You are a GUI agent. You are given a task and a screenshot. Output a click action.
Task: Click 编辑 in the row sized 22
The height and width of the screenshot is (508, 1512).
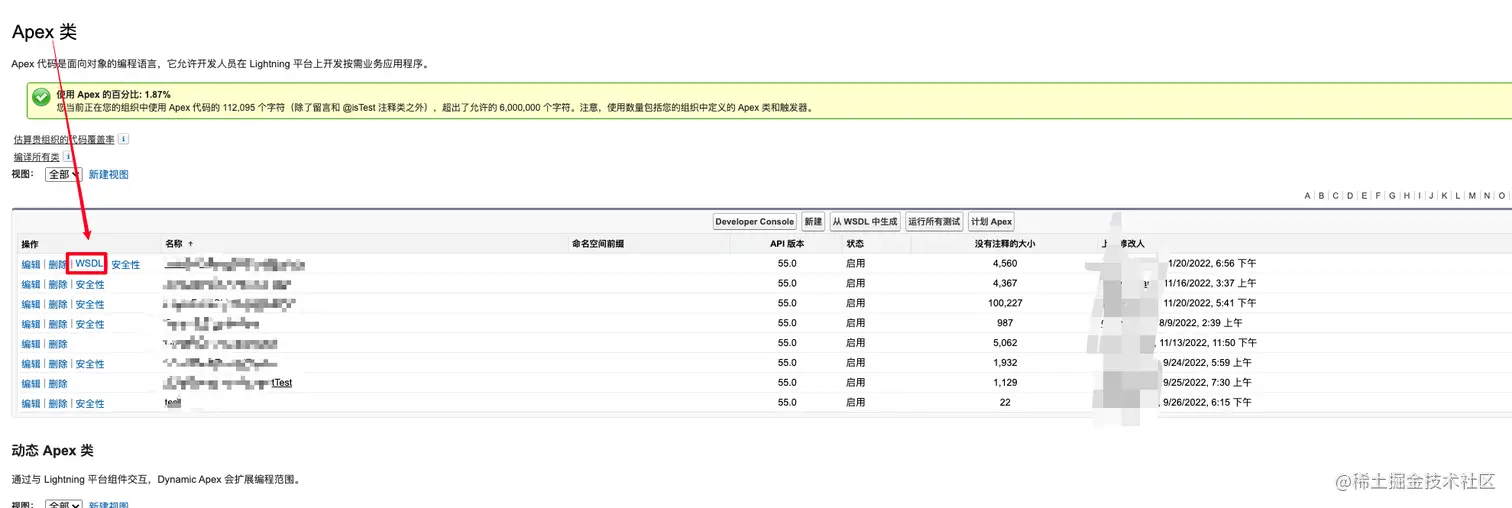(31, 404)
